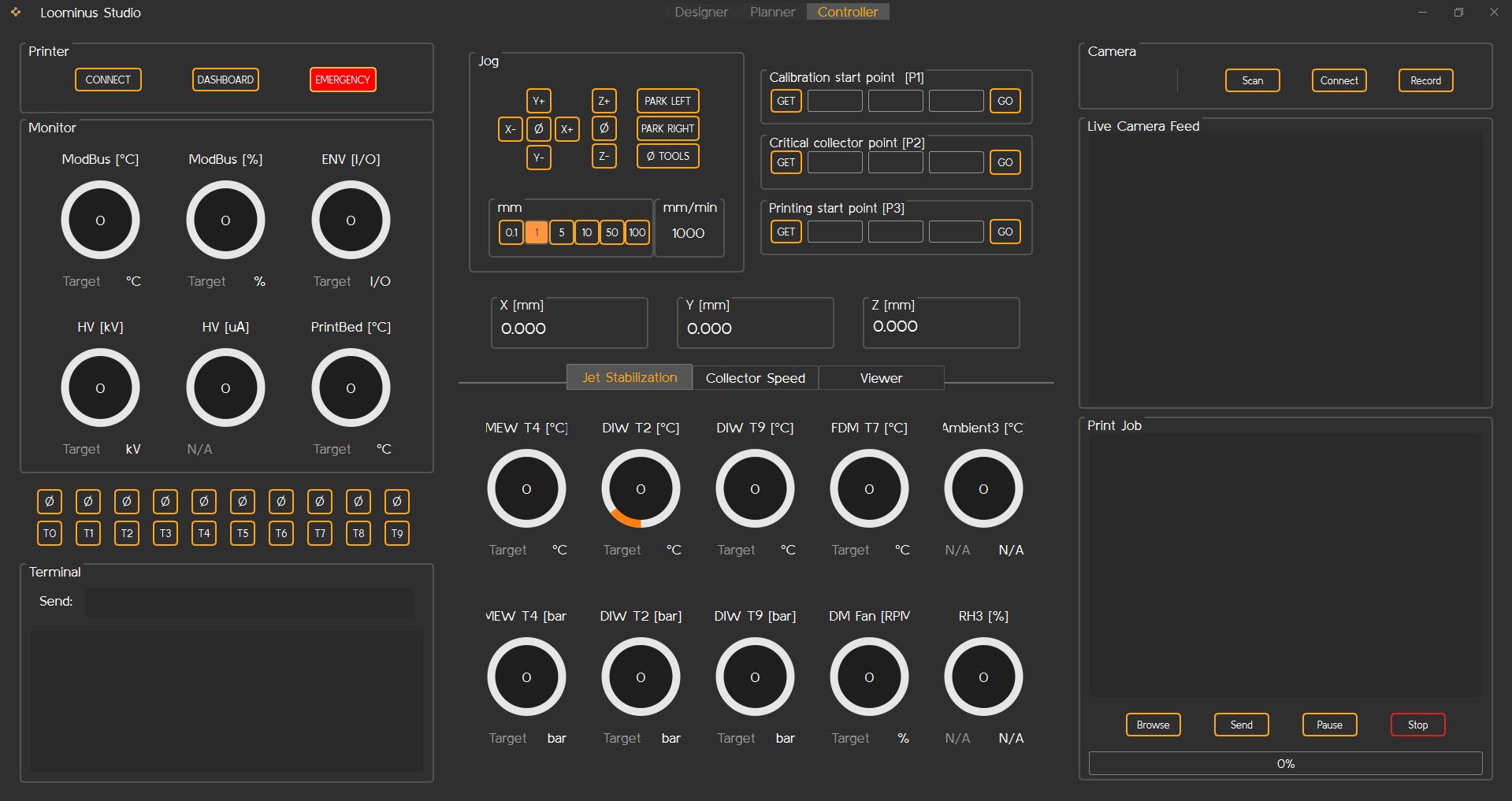
Task: Select tool T1
Action: (88, 533)
